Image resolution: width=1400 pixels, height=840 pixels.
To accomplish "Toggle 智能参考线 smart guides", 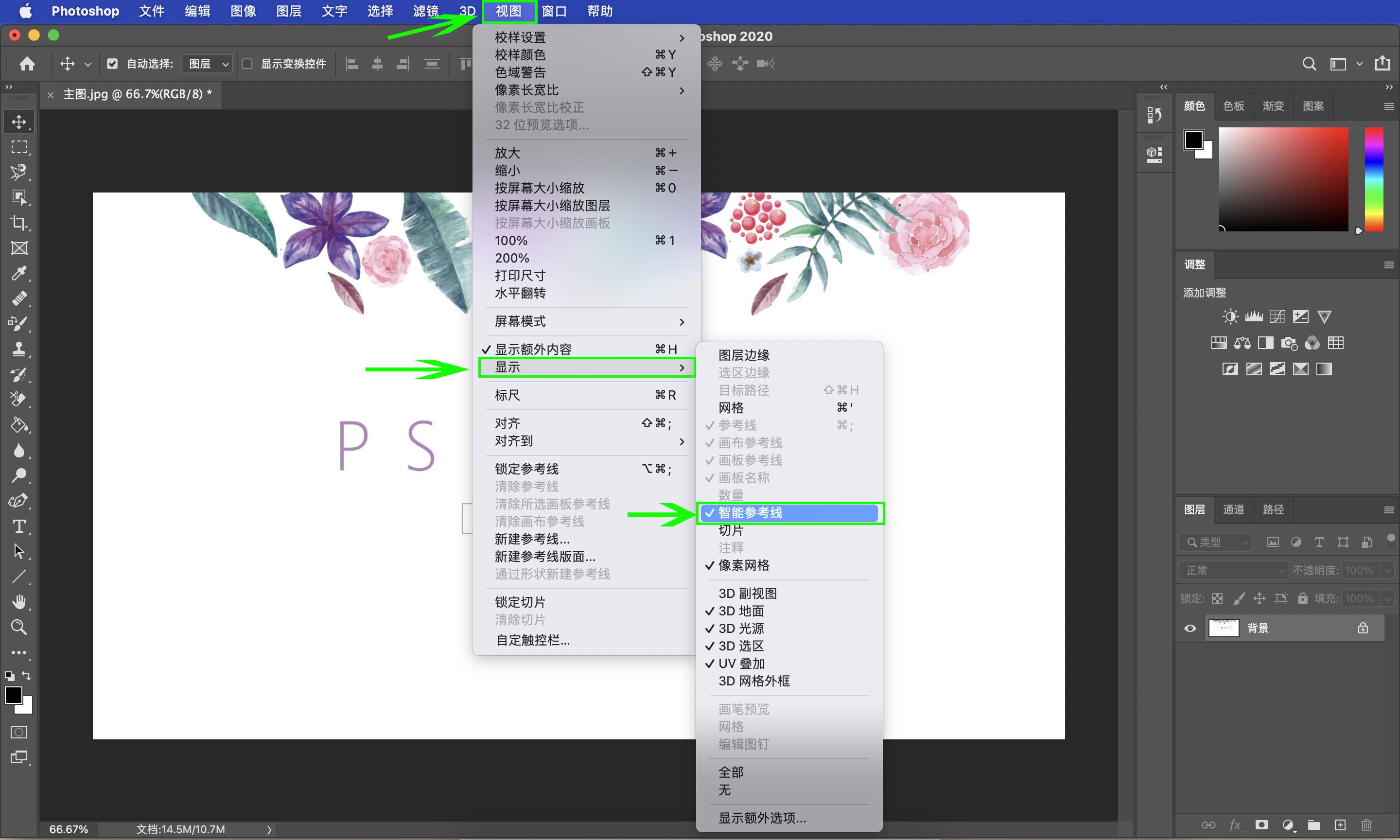I will [789, 513].
